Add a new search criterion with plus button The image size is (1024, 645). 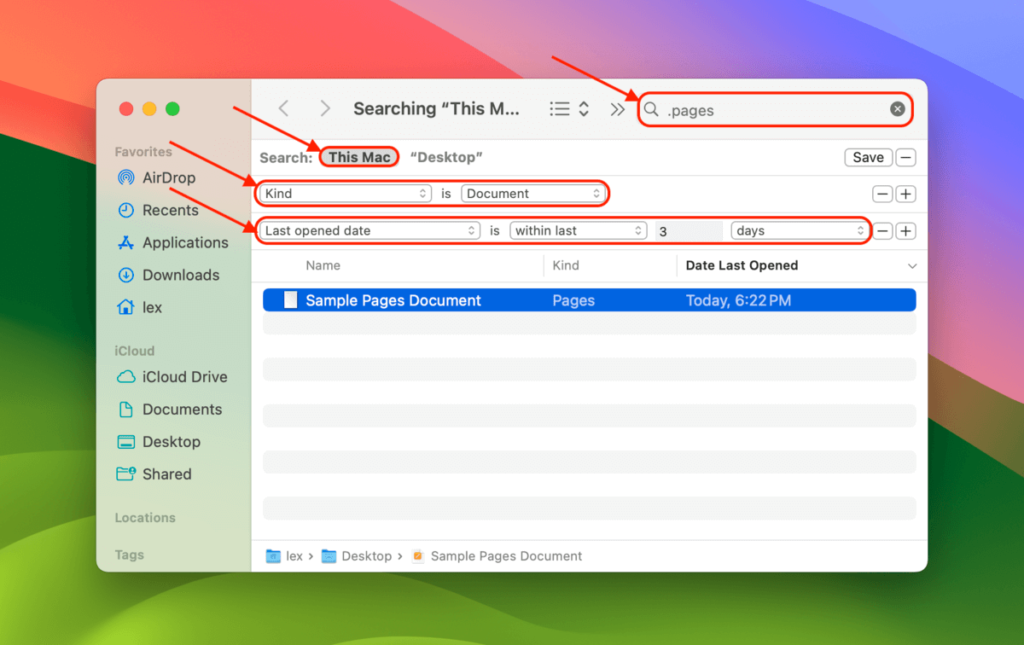(x=906, y=193)
